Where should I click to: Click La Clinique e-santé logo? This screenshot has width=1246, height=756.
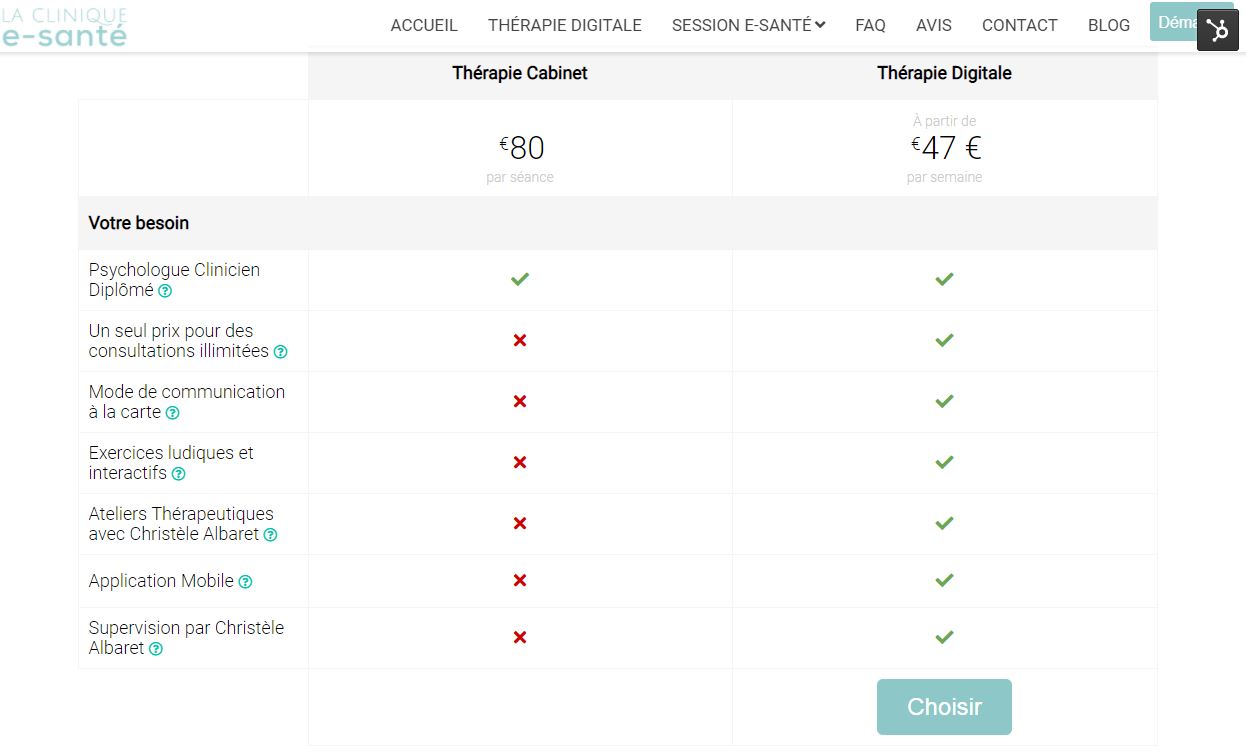coord(64,27)
